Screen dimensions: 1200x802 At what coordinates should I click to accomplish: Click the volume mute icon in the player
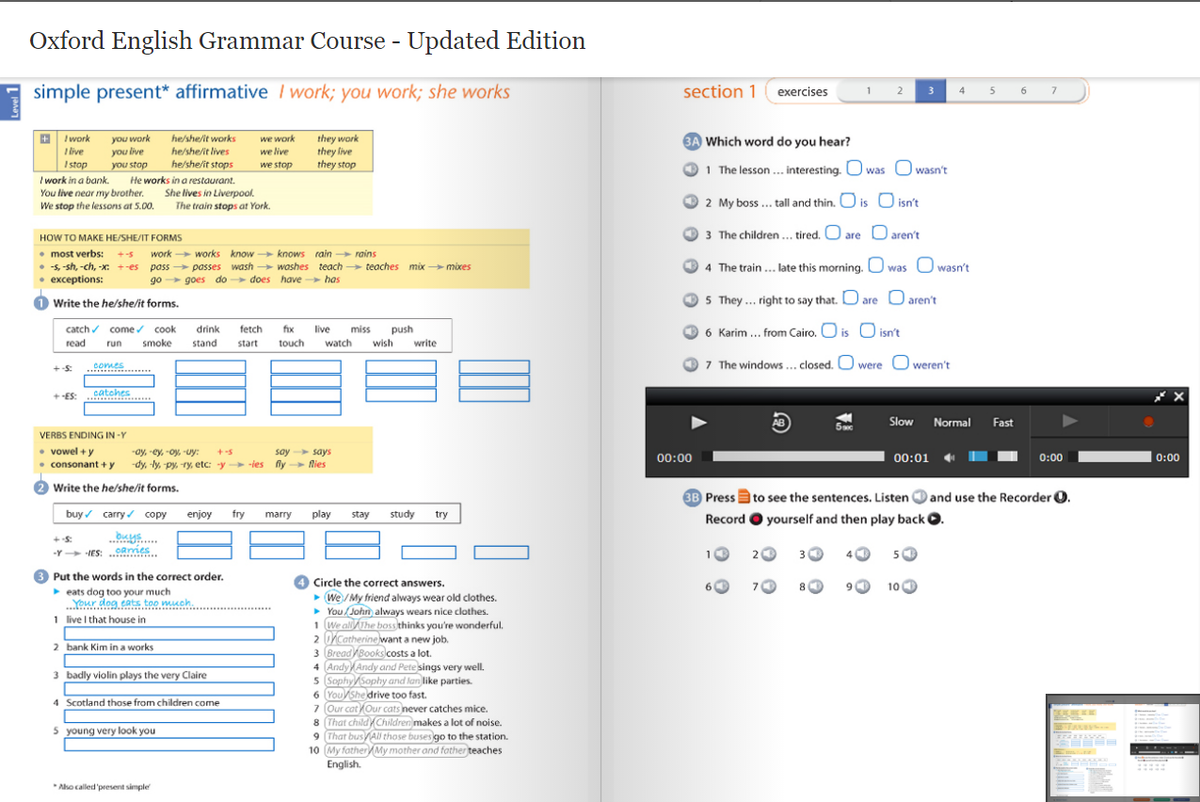948,456
